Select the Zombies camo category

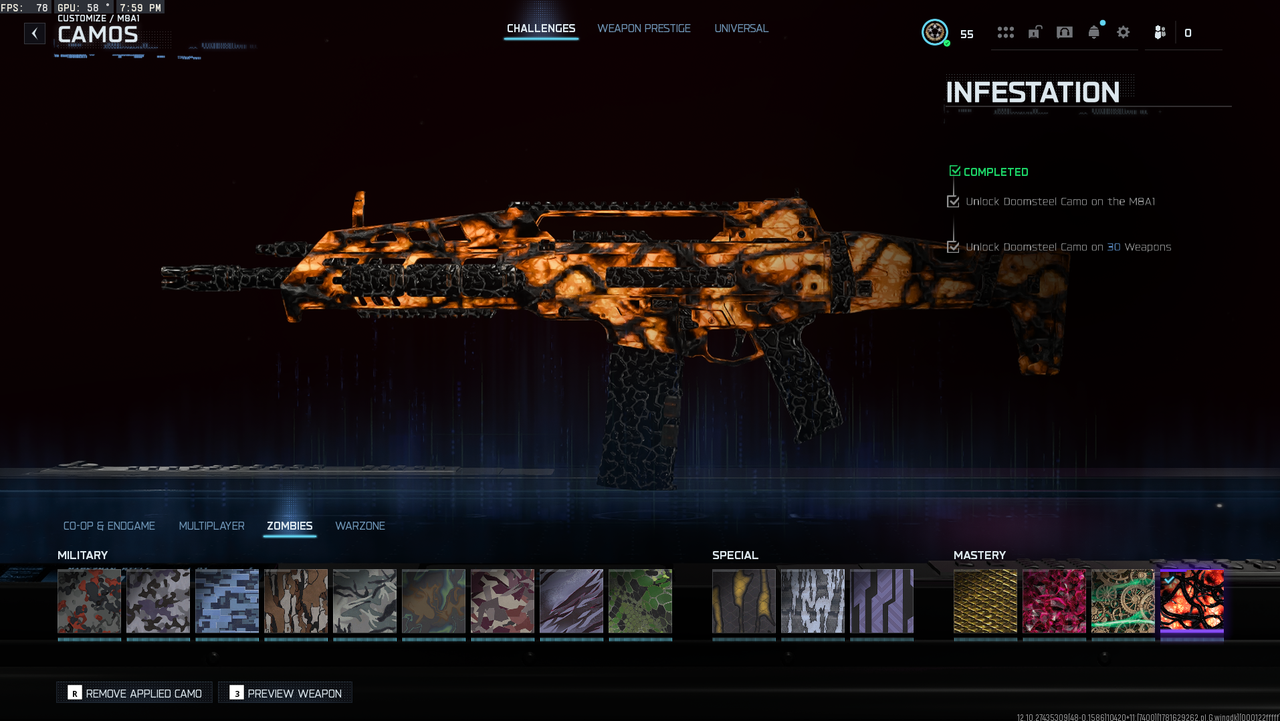(x=290, y=526)
